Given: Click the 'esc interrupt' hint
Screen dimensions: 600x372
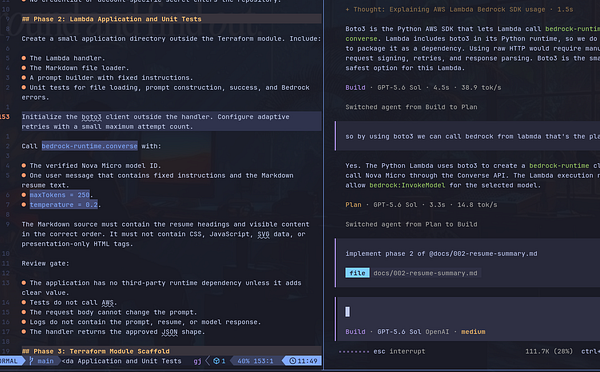Looking at the screenshot, I should click(x=399, y=351).
